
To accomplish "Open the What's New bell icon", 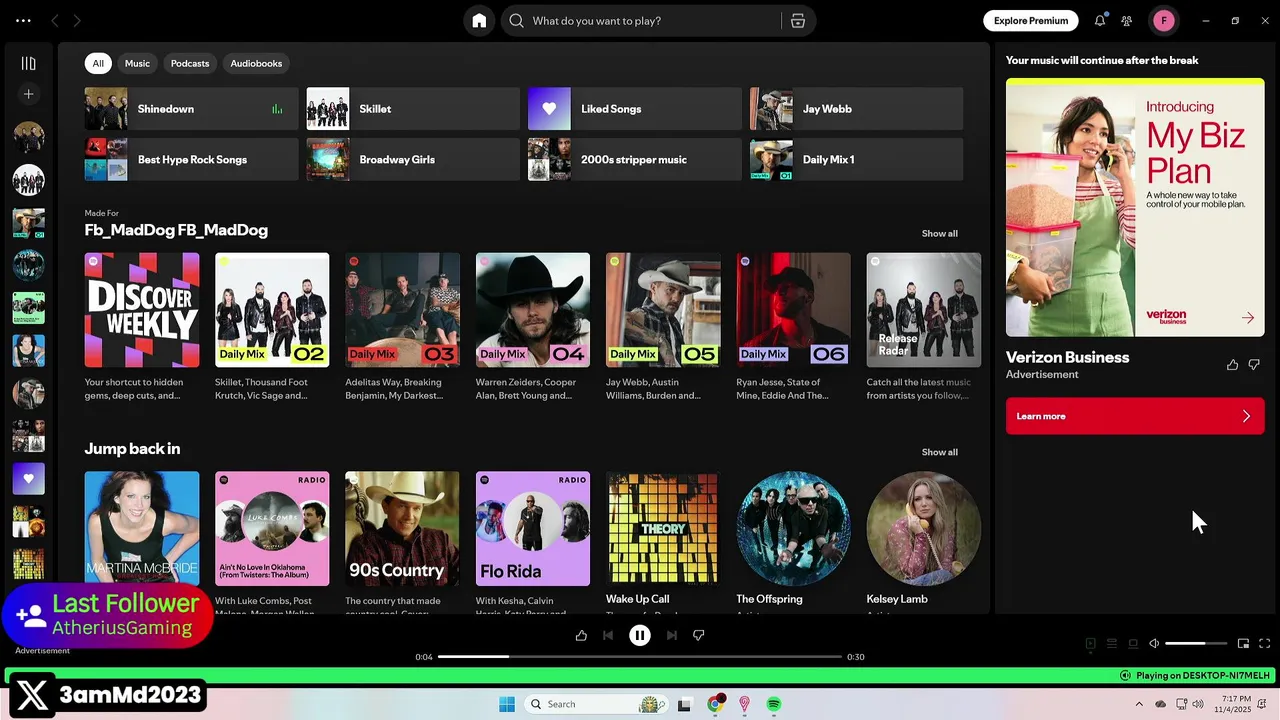I will (1100, 21).
